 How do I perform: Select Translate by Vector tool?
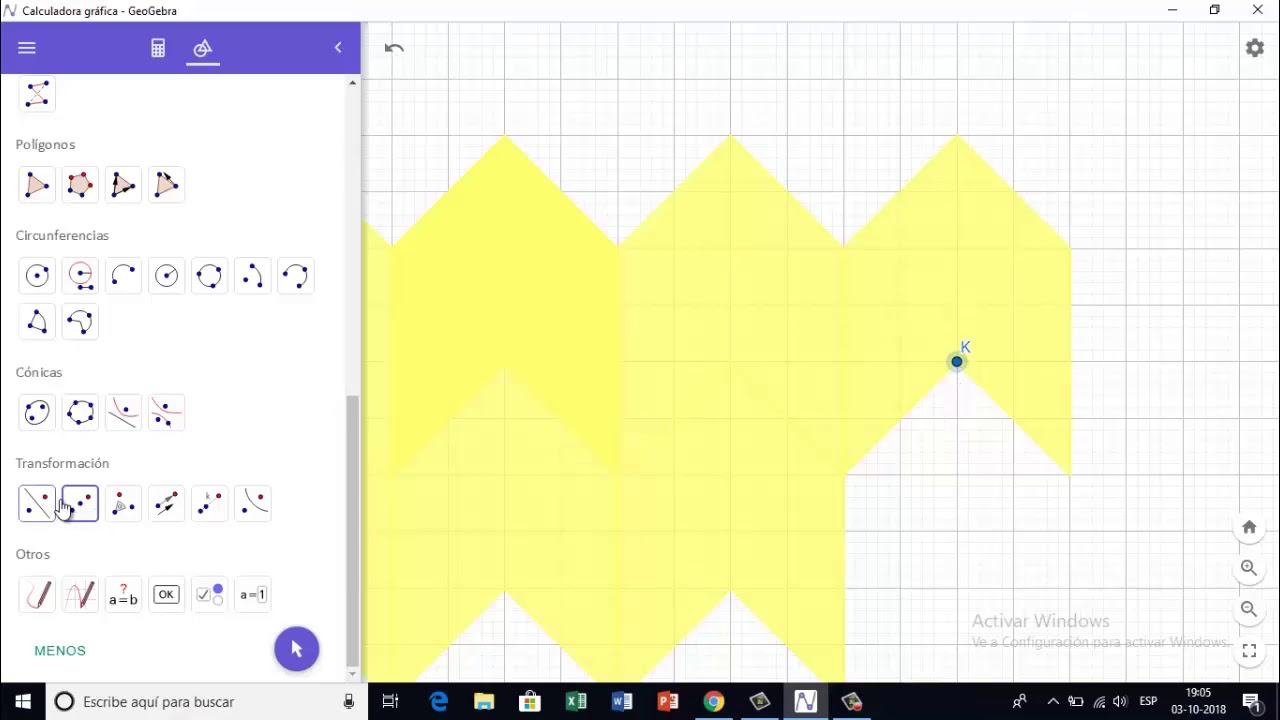click(166, 504)
